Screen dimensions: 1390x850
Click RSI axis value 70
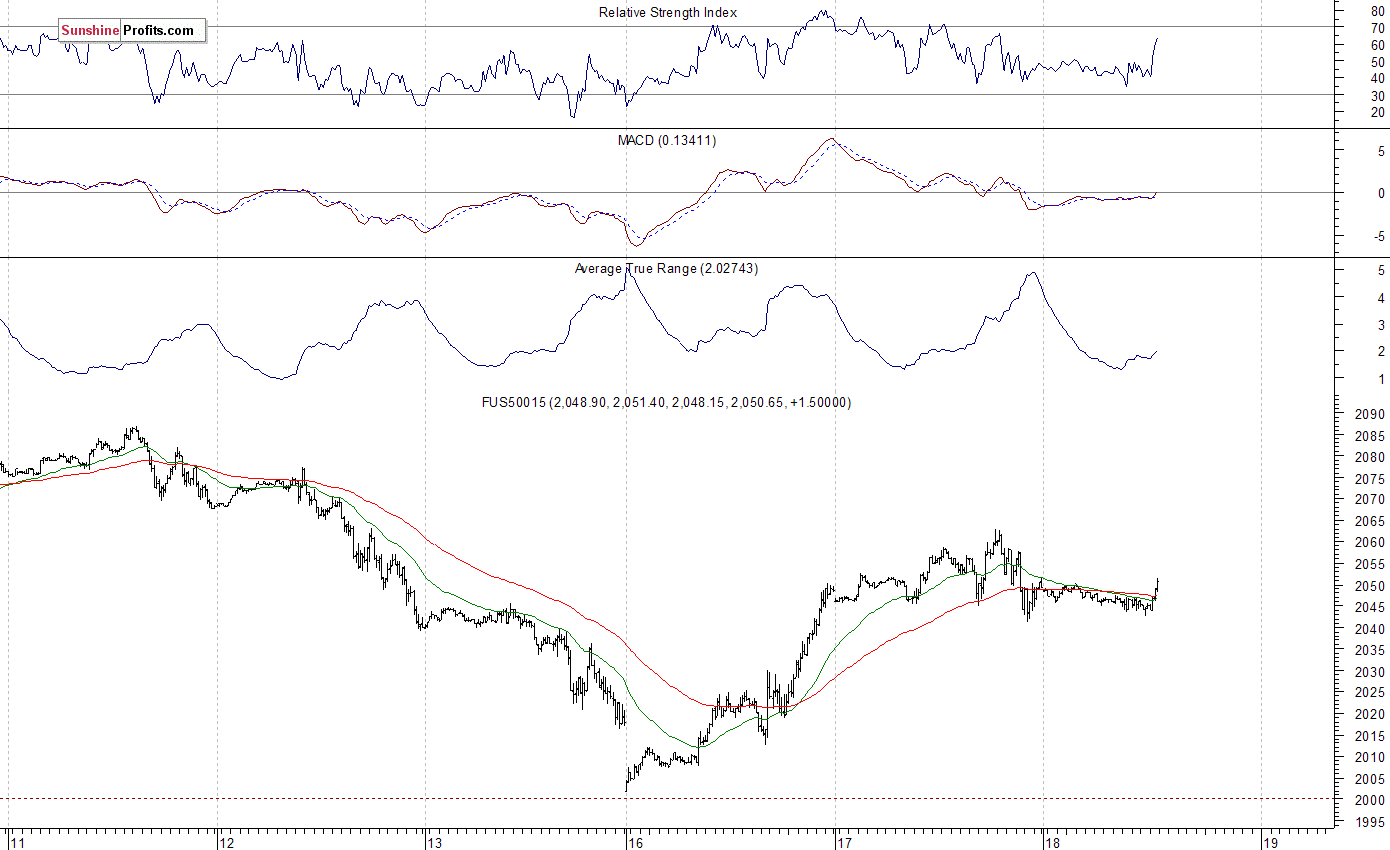(1378, 29)
